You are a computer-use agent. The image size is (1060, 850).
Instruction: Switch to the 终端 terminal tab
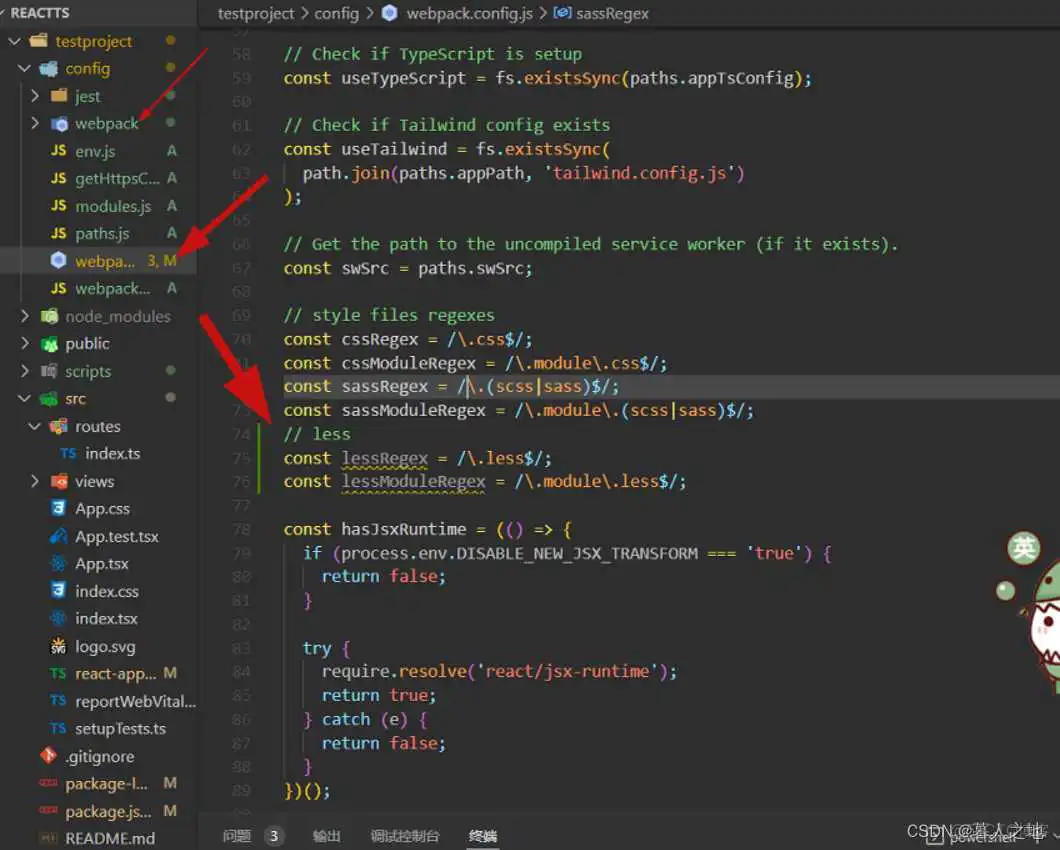[x=483, y=835]
